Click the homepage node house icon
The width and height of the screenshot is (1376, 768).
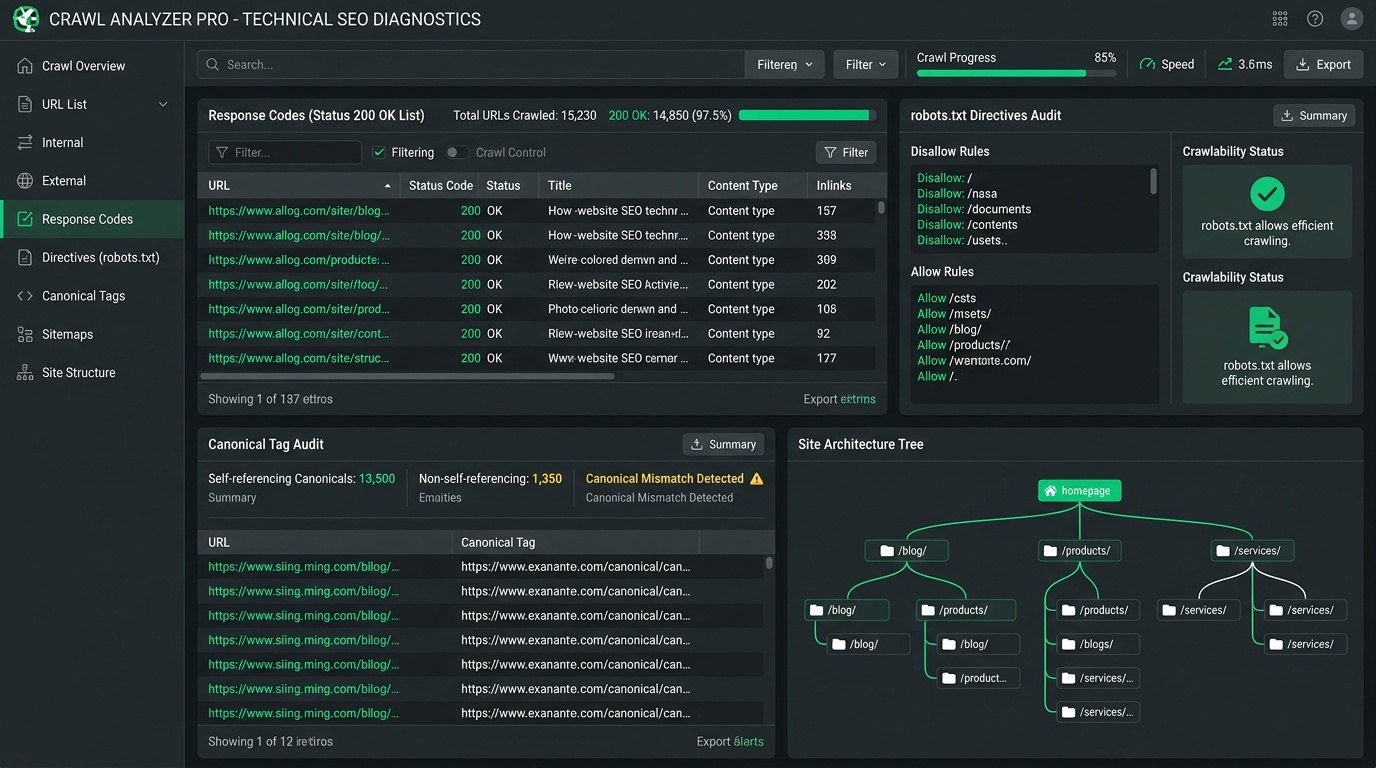coord(1049,491)
